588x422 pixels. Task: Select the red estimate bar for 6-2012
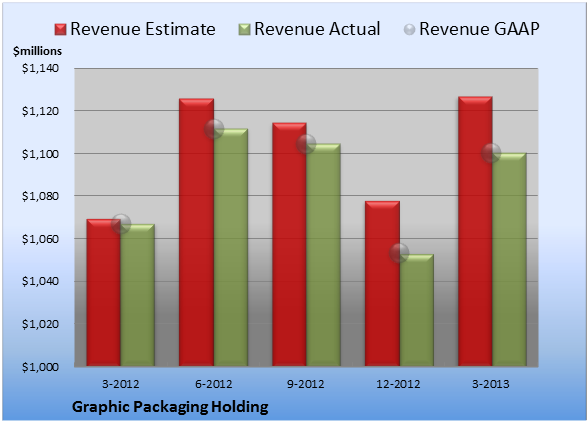coord(196,232)
